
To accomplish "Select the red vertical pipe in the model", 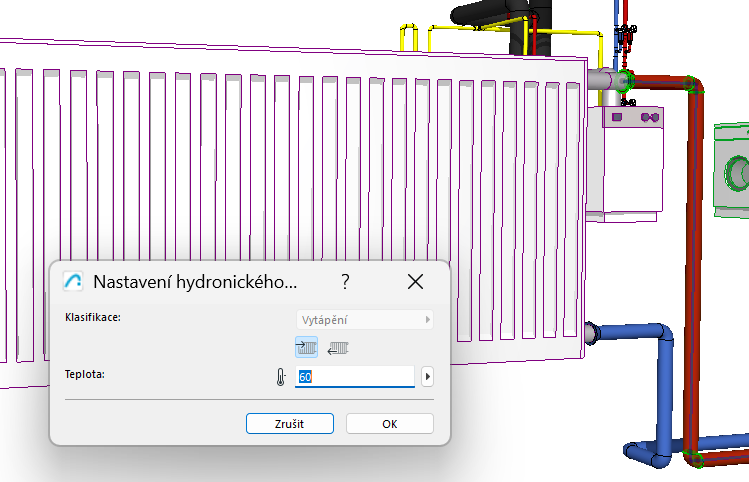I will [x=694, y=268].
